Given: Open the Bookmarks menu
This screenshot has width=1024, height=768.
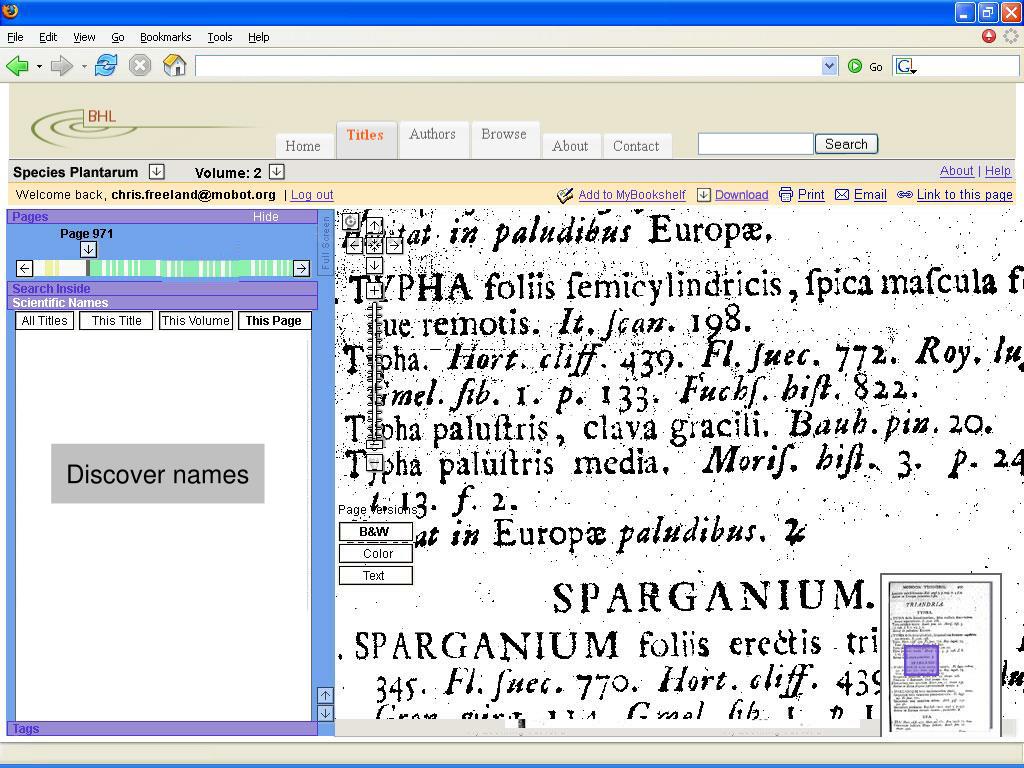Looking at the screenshot, I should point(165,37).
